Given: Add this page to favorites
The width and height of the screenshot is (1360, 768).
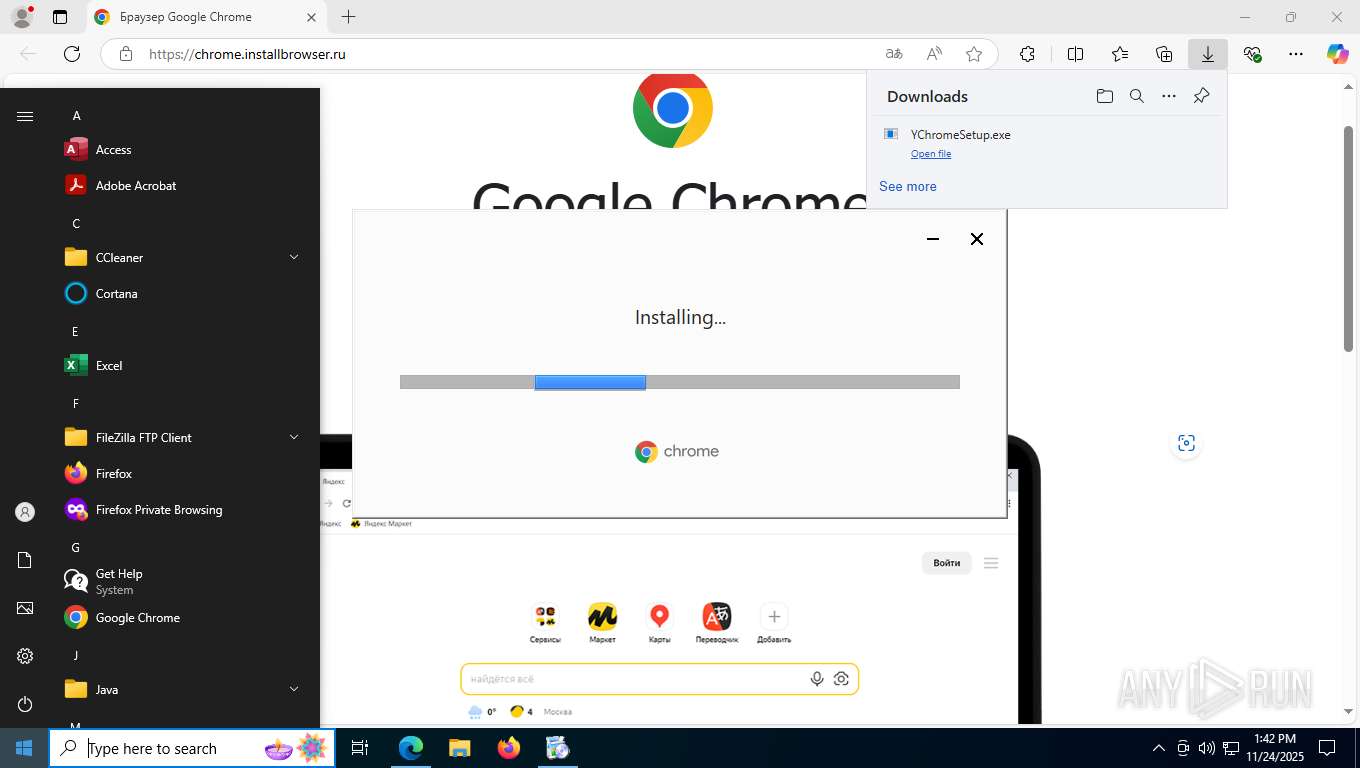Looking at the screenshot, I should click(x=974, y=54).
